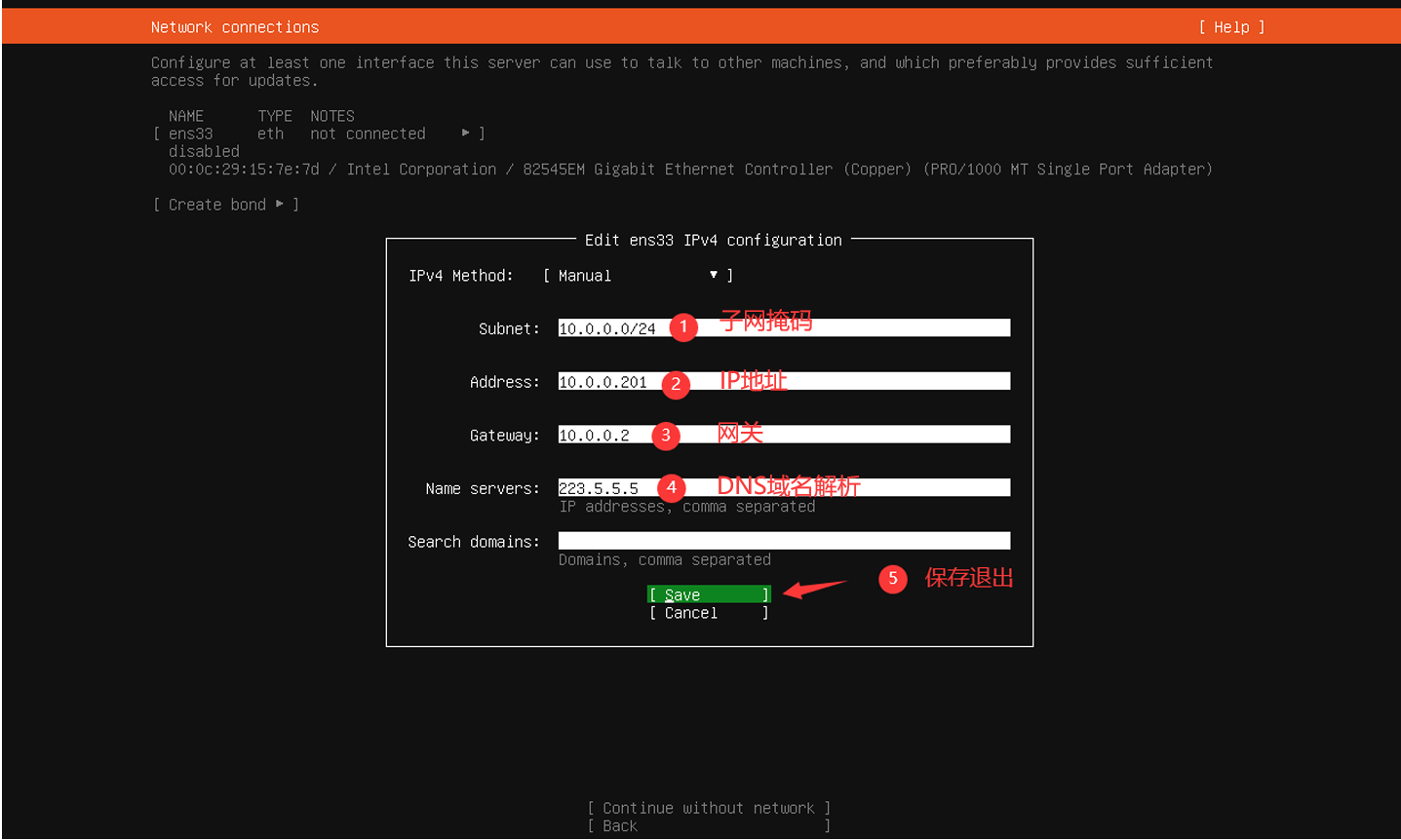Click 'Domains, comma separated' hint text
The width and height of the screenshot is (1401, 840).
tap(665, 560)
